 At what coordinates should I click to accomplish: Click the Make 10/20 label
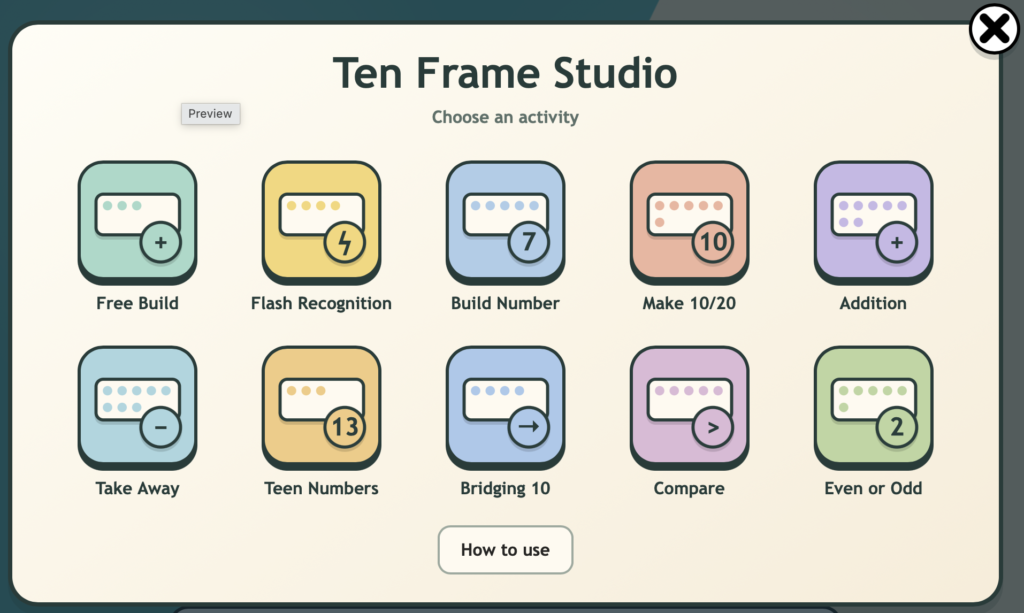tap(689, 303)
